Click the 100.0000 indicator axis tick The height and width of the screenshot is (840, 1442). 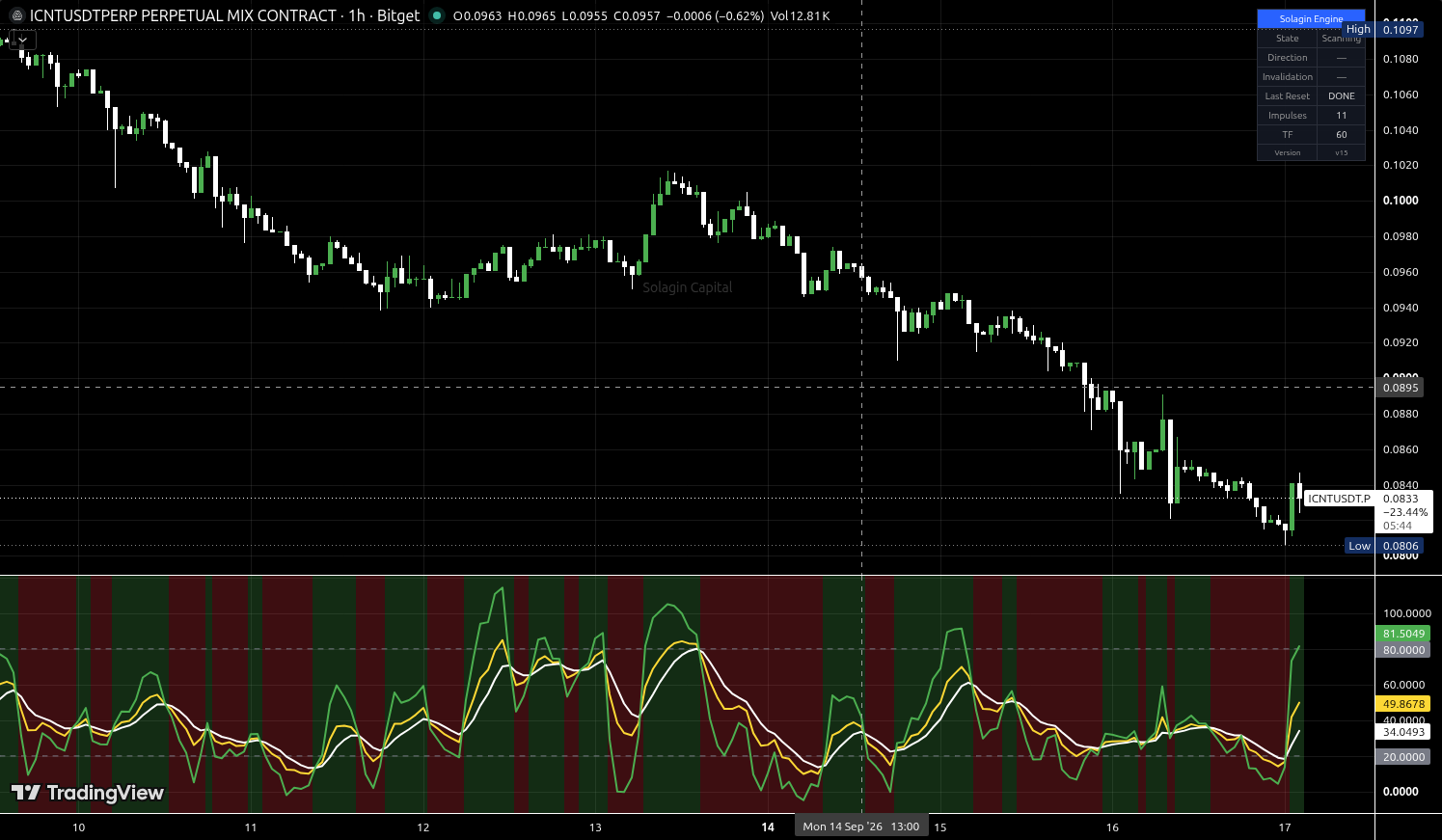[1407, 613]
